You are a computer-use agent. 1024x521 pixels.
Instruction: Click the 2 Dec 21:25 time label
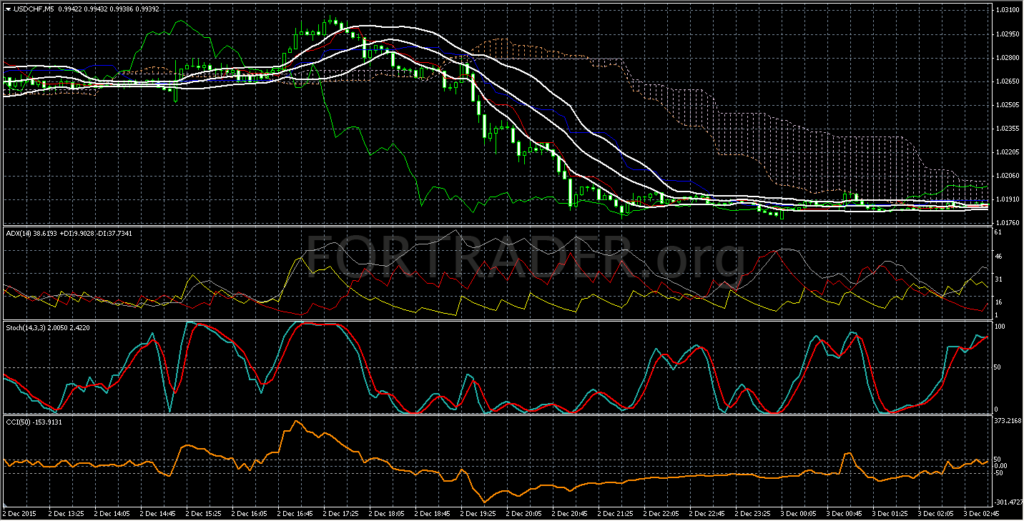tap(617, 514)
